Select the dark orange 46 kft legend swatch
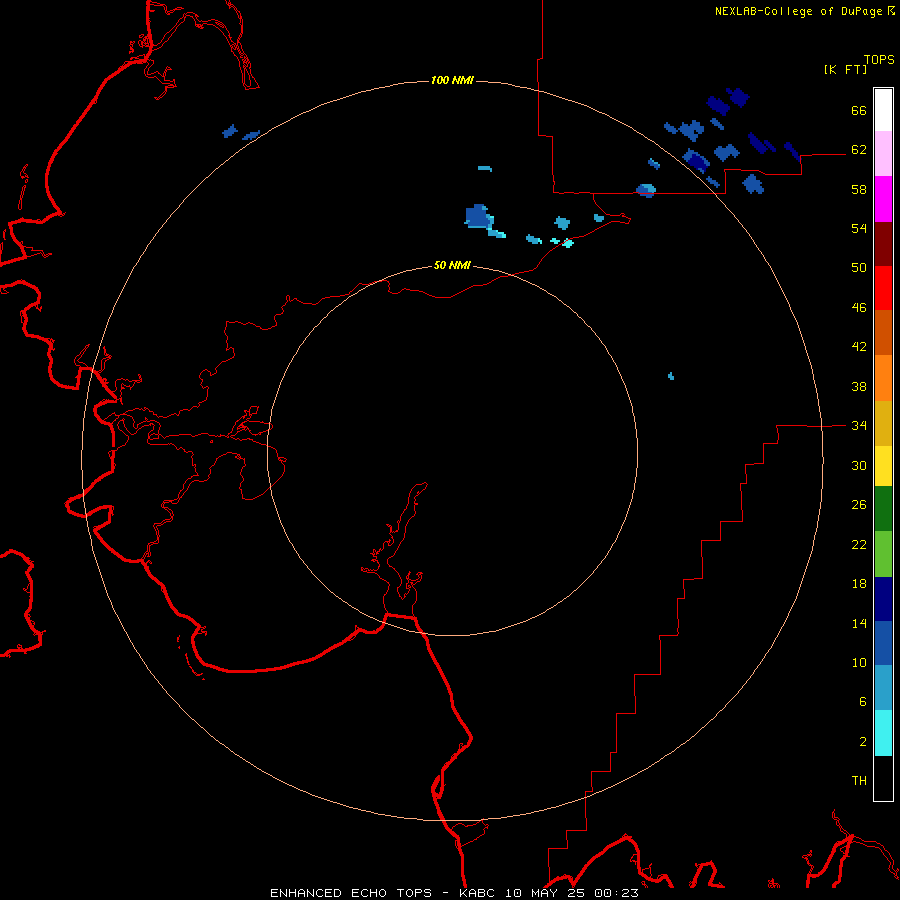Screen dimensions: 900x900 point(883,333)
